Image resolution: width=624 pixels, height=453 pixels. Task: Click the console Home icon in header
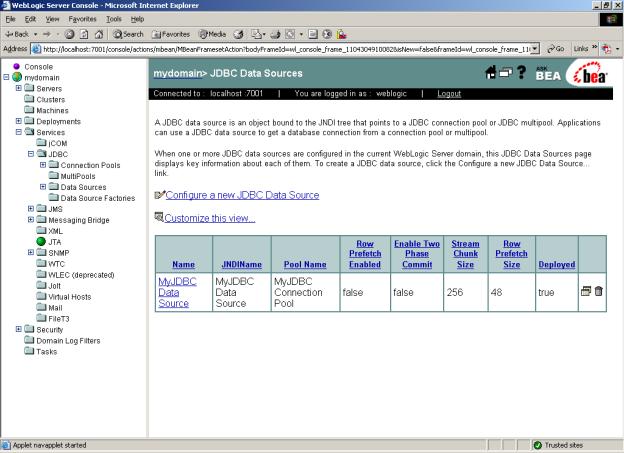coord(491,72)
